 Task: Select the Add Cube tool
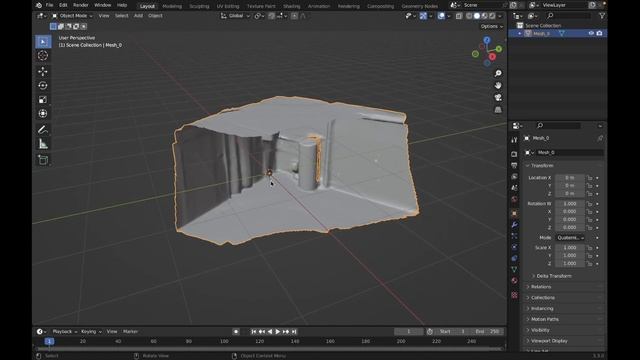[x=43, y=160]
